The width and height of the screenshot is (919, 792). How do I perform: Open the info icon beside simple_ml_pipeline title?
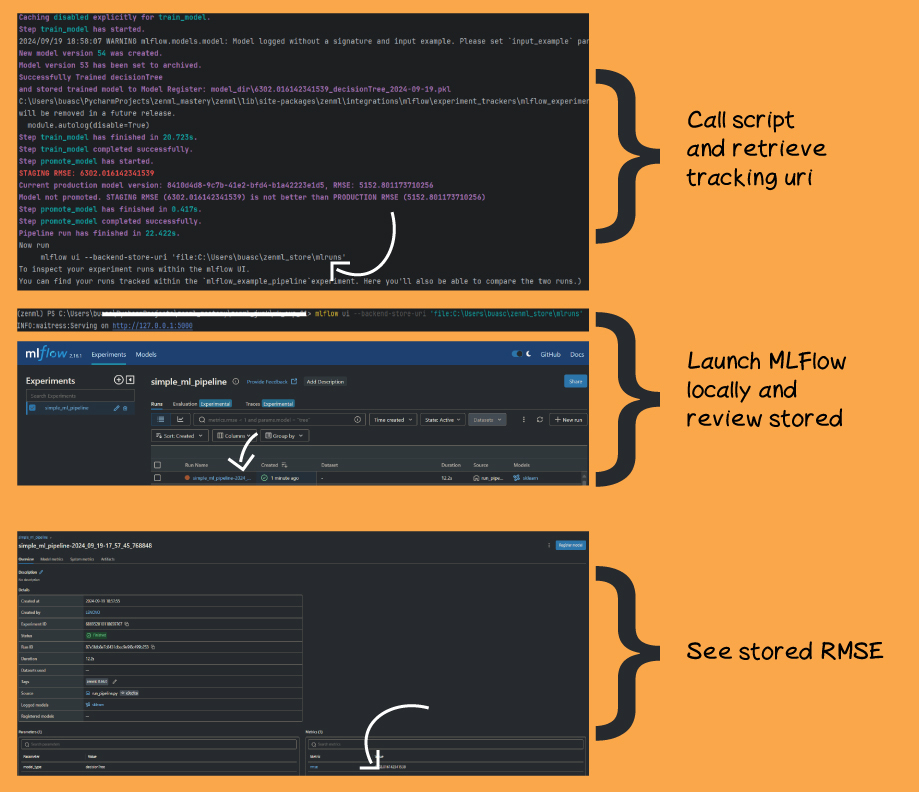click(236, 382)
